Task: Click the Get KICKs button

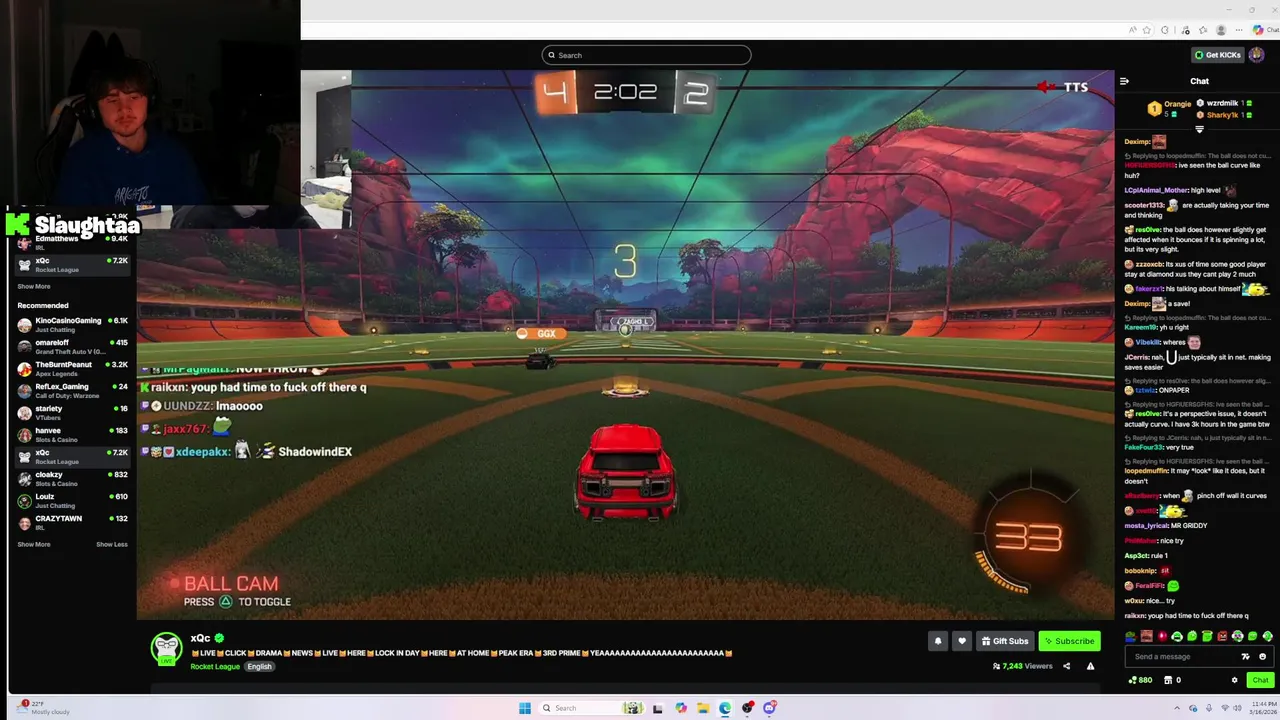Action: [x=1217, y=55]
